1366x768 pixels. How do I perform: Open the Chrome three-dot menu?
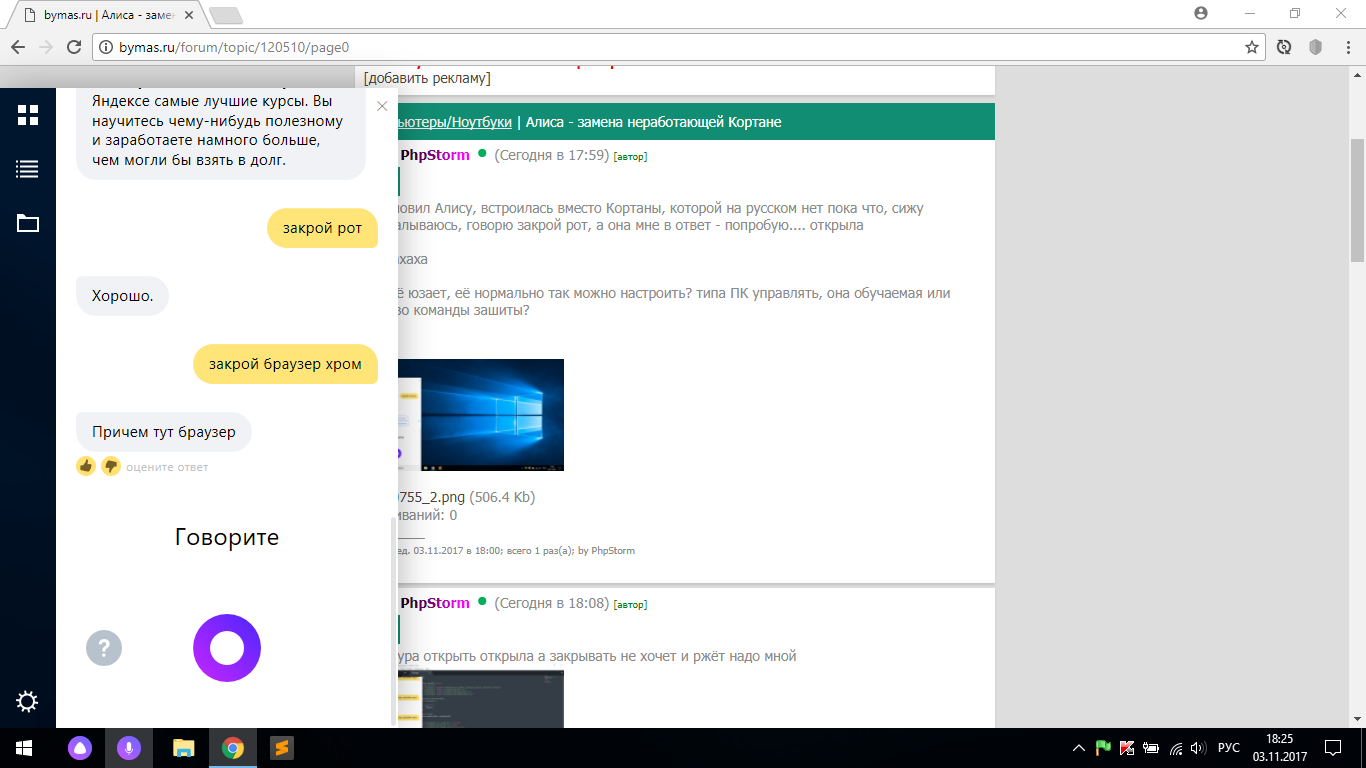tap(1347, 47)
